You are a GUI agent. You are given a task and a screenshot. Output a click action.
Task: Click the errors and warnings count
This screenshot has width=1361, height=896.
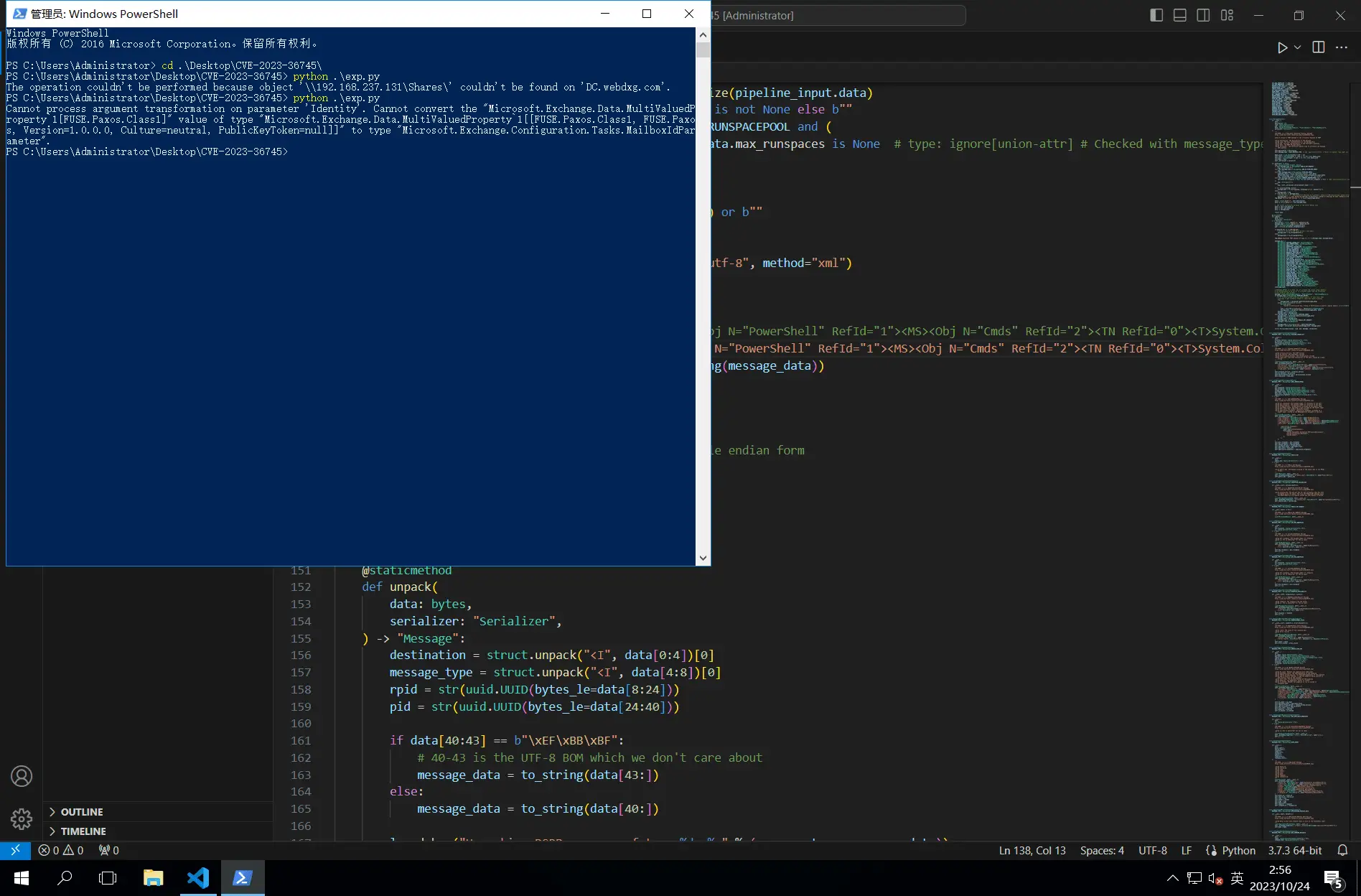61,850
